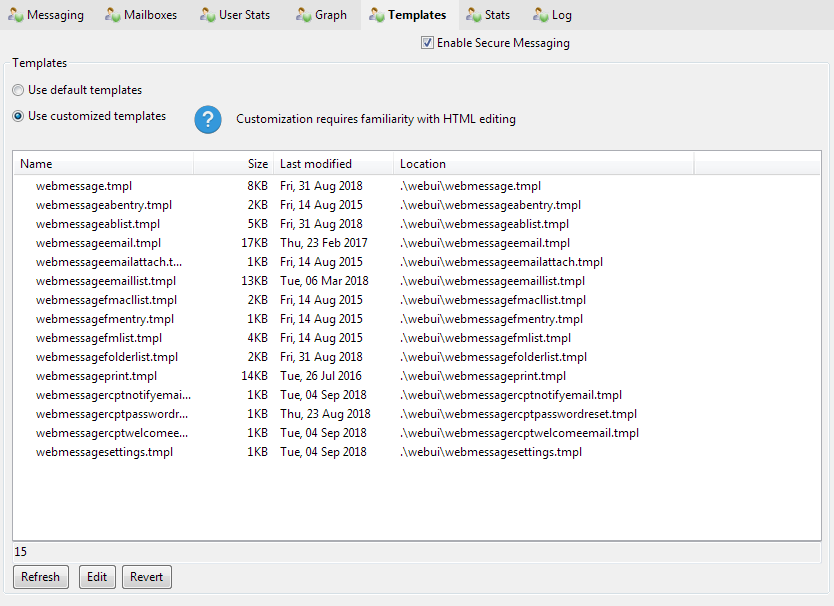Click the blue question mark help icon
Image resolution: width=834 pixels, height=606 pixels.
[x=208, y=118]
